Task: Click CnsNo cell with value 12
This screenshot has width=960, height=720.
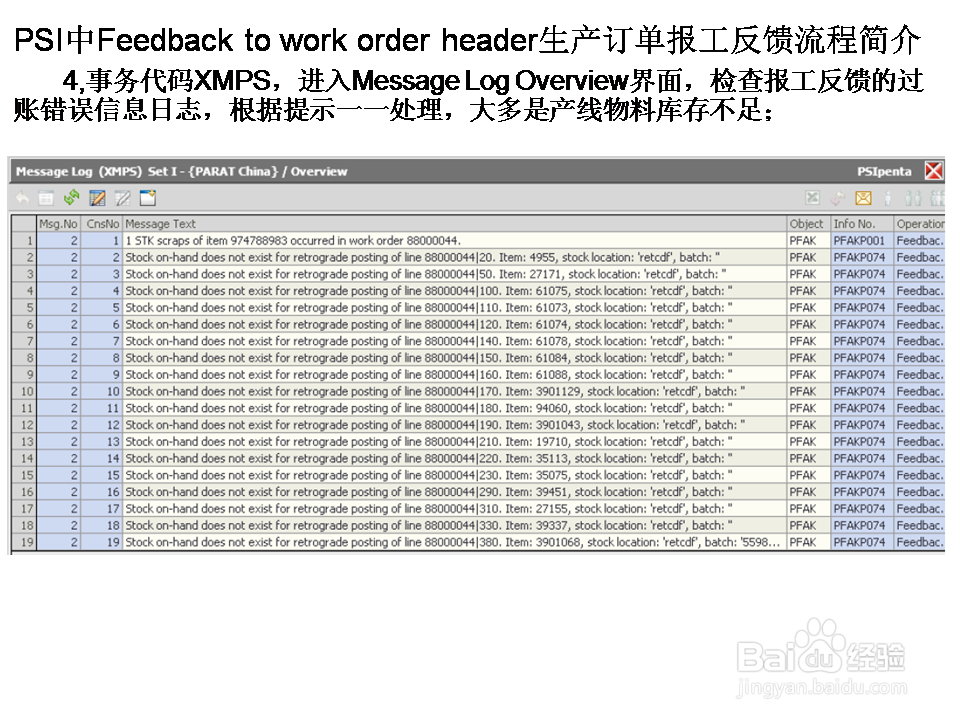Action: (x=102, y=425)
